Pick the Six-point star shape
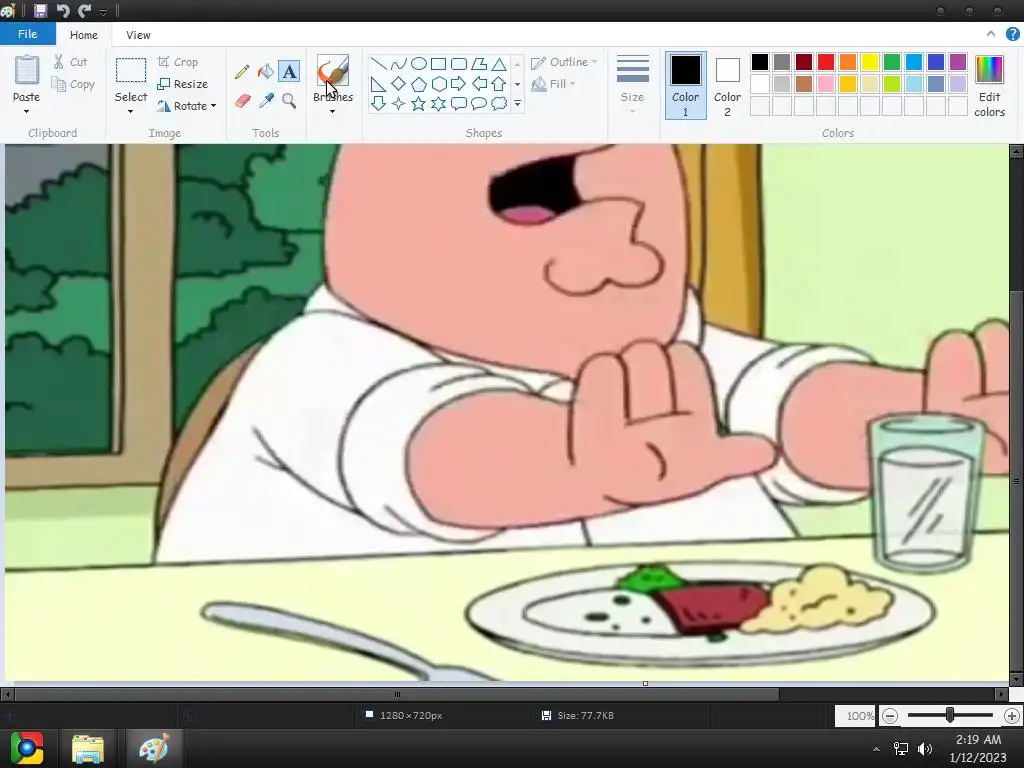 (439, 103)
